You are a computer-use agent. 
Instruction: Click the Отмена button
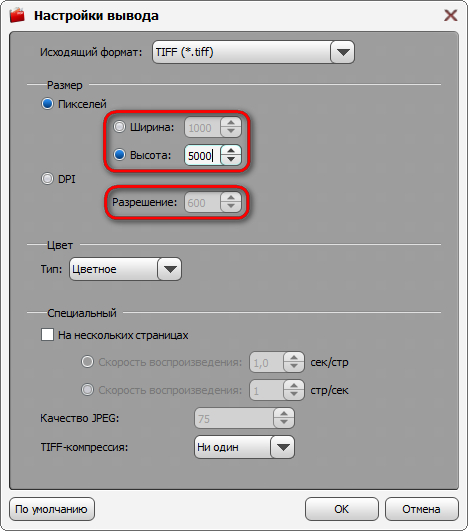[x=422, y=509]
